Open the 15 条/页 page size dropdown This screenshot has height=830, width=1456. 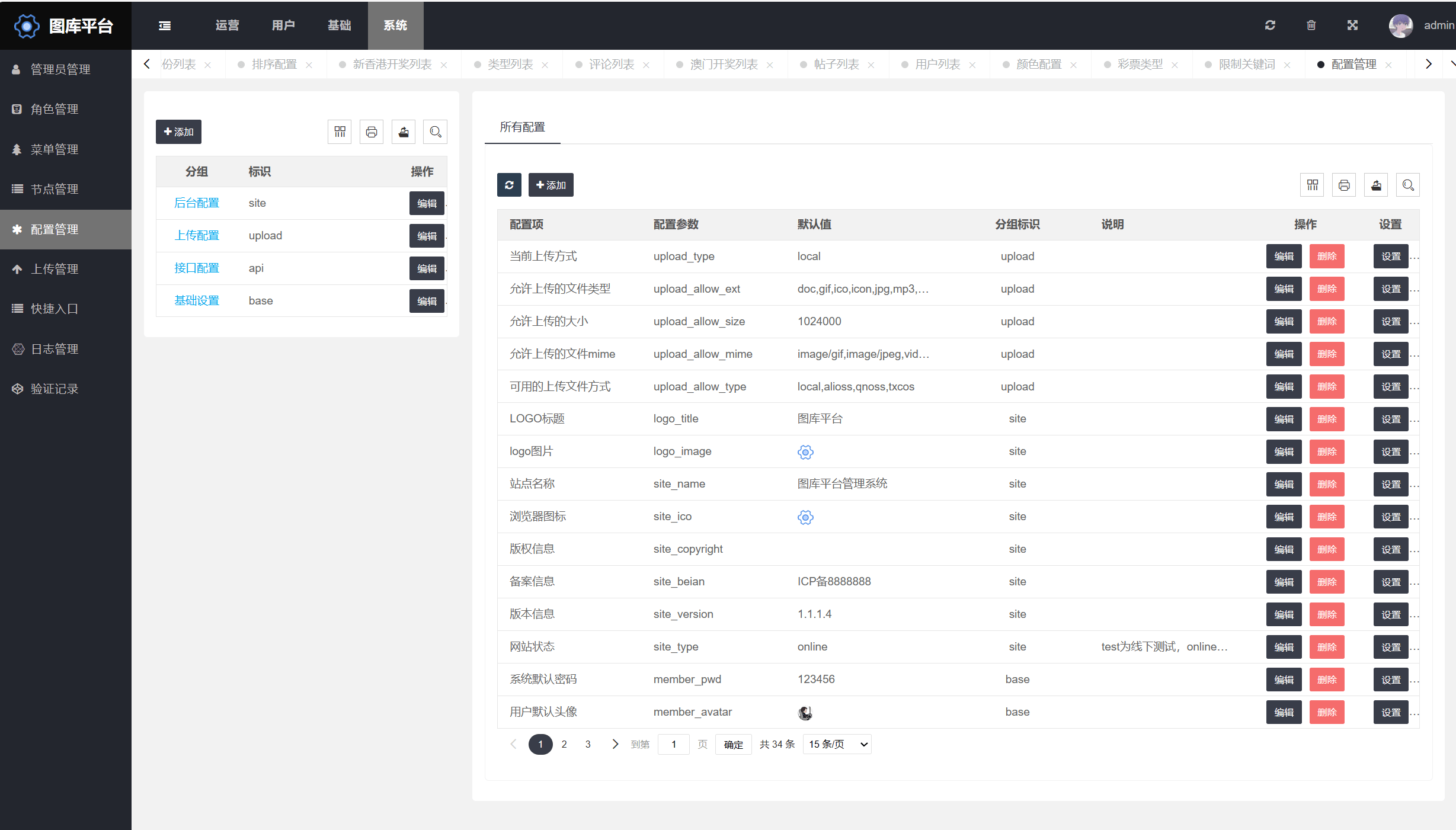(x=837, y=744)
